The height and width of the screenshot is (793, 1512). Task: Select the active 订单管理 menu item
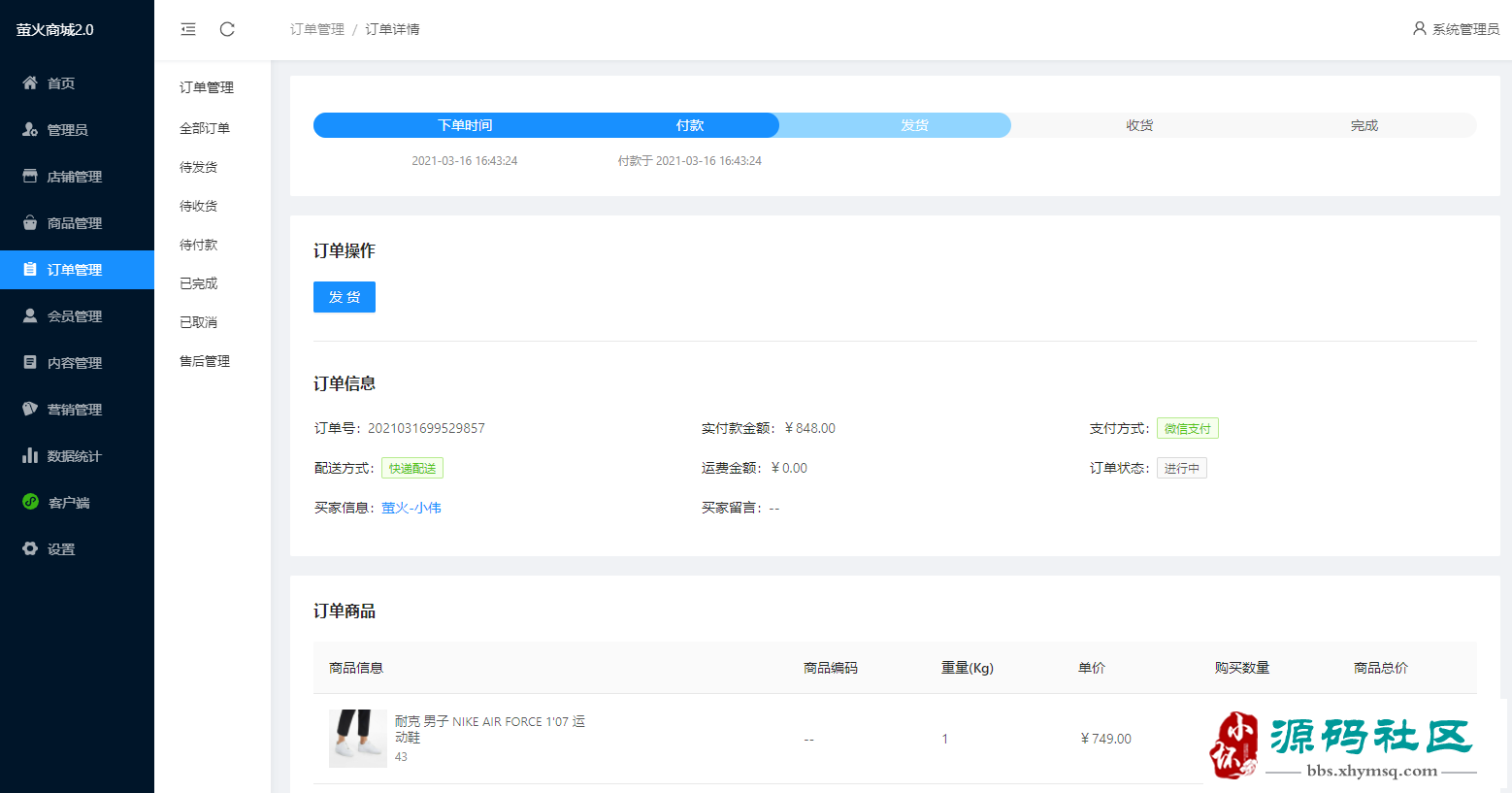[77, 270]
